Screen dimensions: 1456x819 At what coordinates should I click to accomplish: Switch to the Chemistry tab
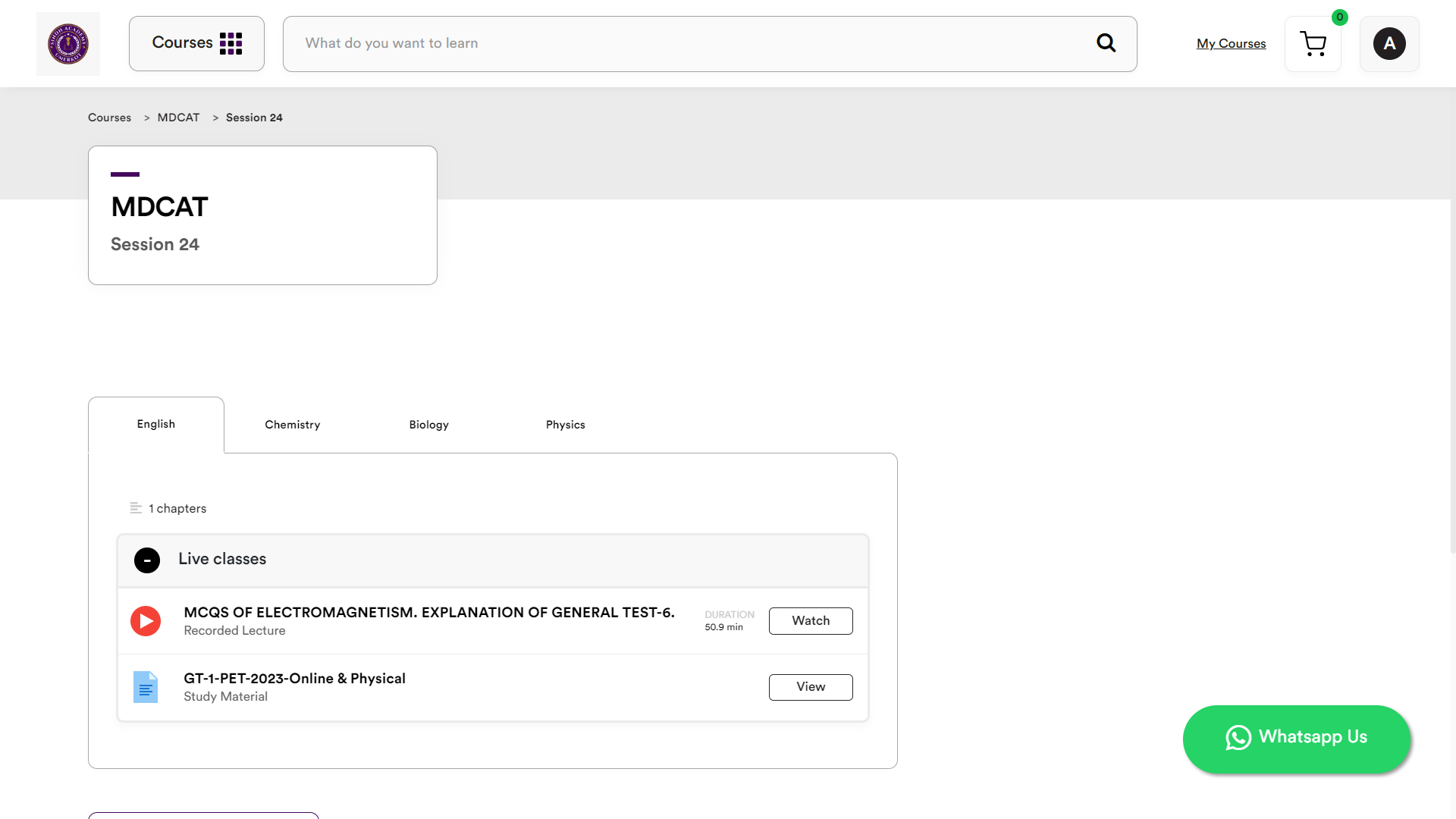pyautogui.click(x=292, y=425)
